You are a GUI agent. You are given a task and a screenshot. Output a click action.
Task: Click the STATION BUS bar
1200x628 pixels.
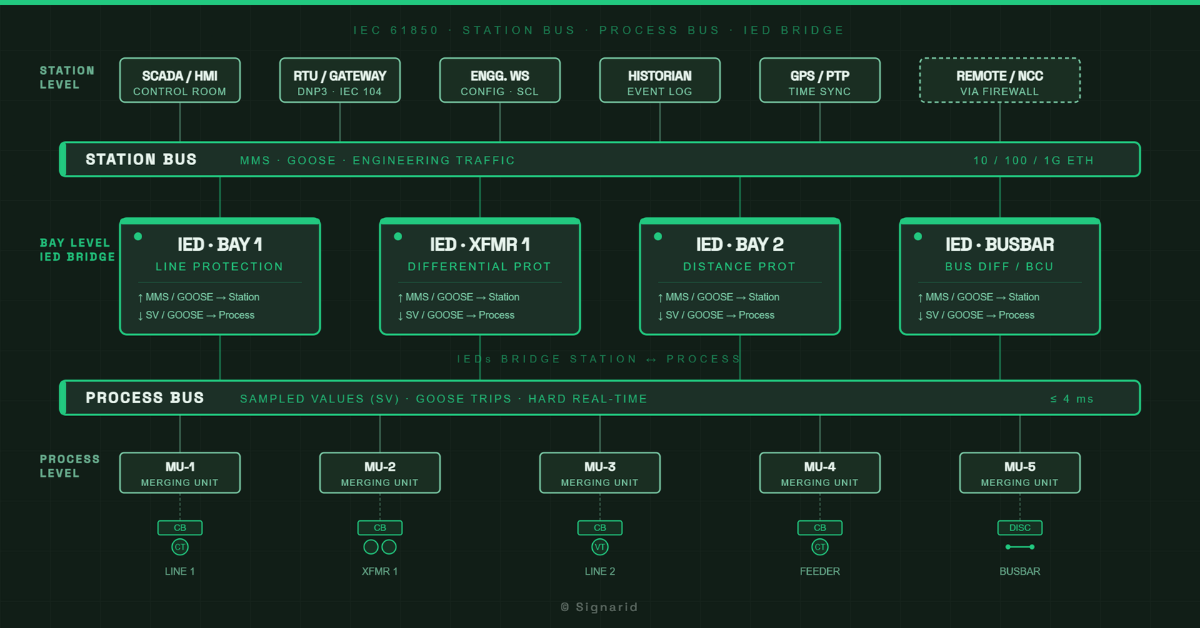pyautogui.click(x=600, y=160)
